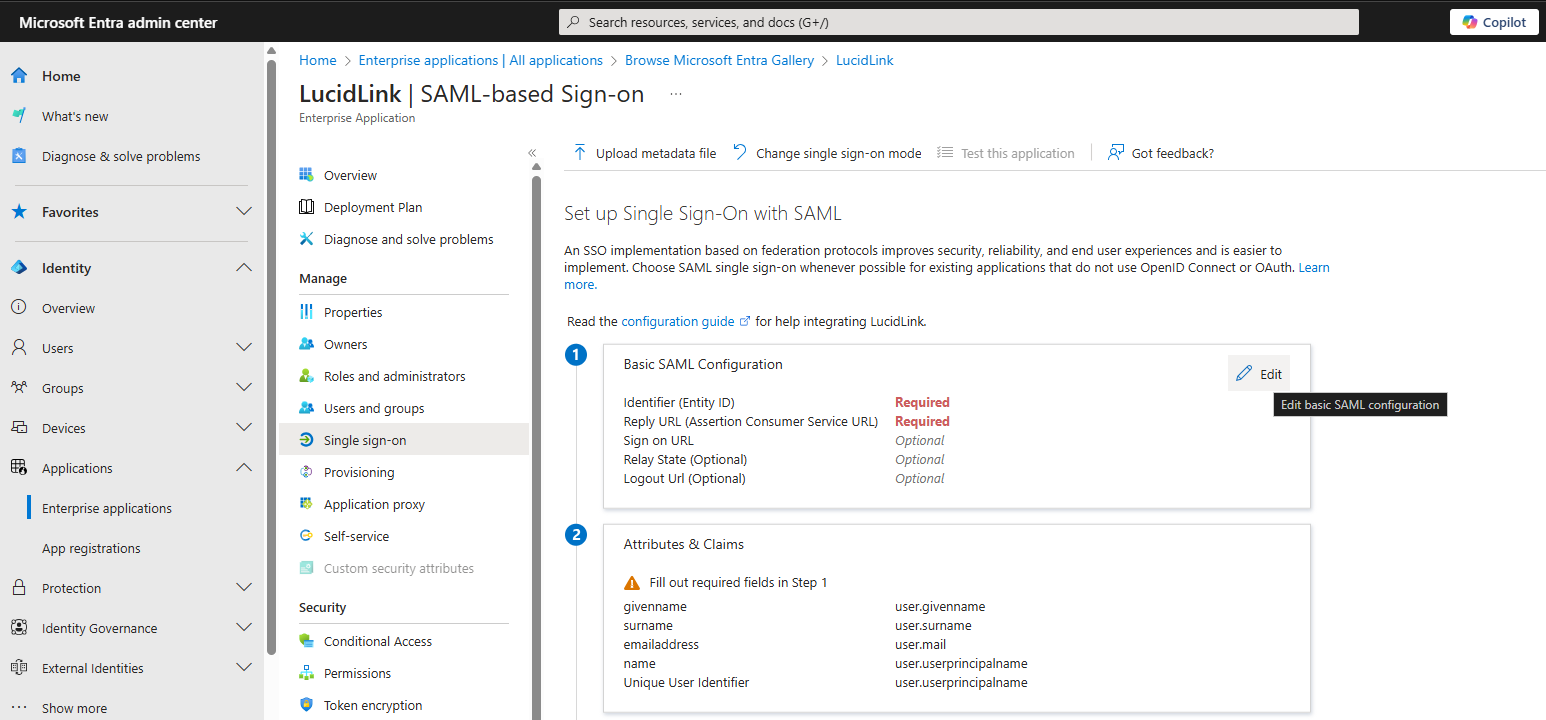The height and width of the screenshot is (720, 1546).
Task: Click the Single sign-on icon
Action: tap(307, 440)
